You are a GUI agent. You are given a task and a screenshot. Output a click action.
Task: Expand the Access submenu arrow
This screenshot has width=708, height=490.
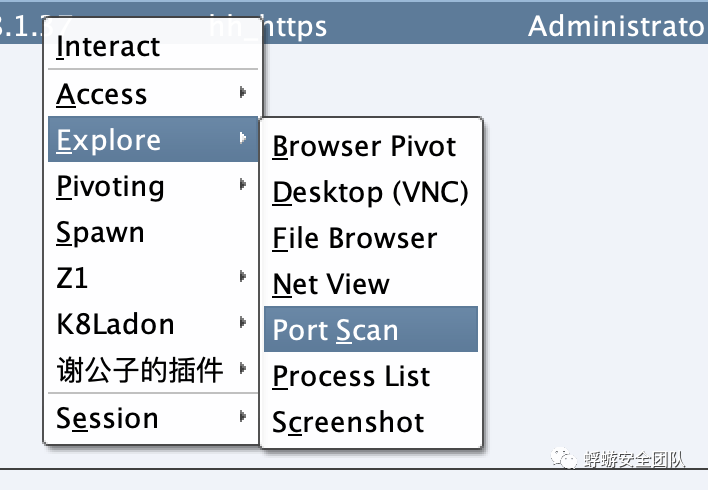[243, 93]
